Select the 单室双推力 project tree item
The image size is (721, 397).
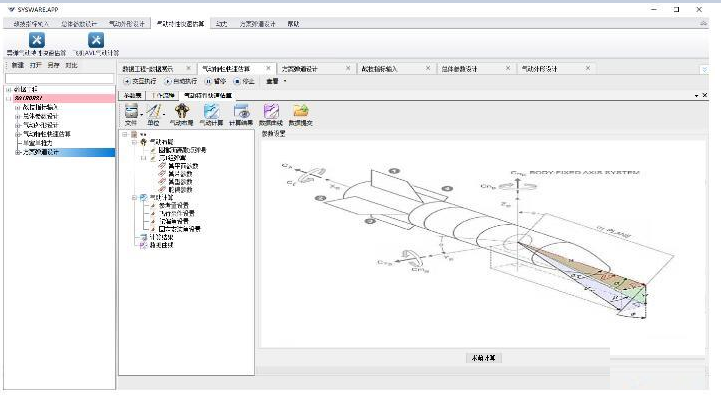pyautogui.click(x=38, y=143)
